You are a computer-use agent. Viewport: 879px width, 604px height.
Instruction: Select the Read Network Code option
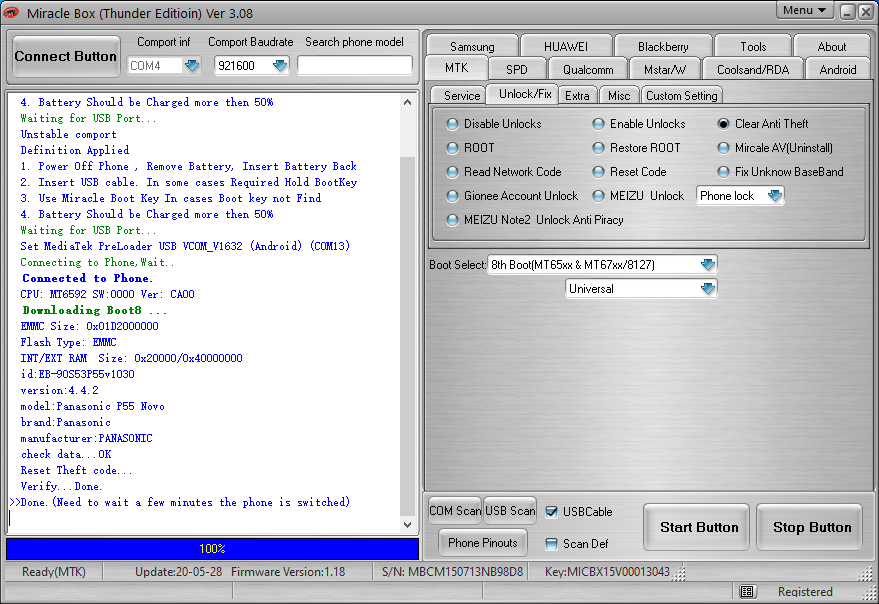(452, 172)
